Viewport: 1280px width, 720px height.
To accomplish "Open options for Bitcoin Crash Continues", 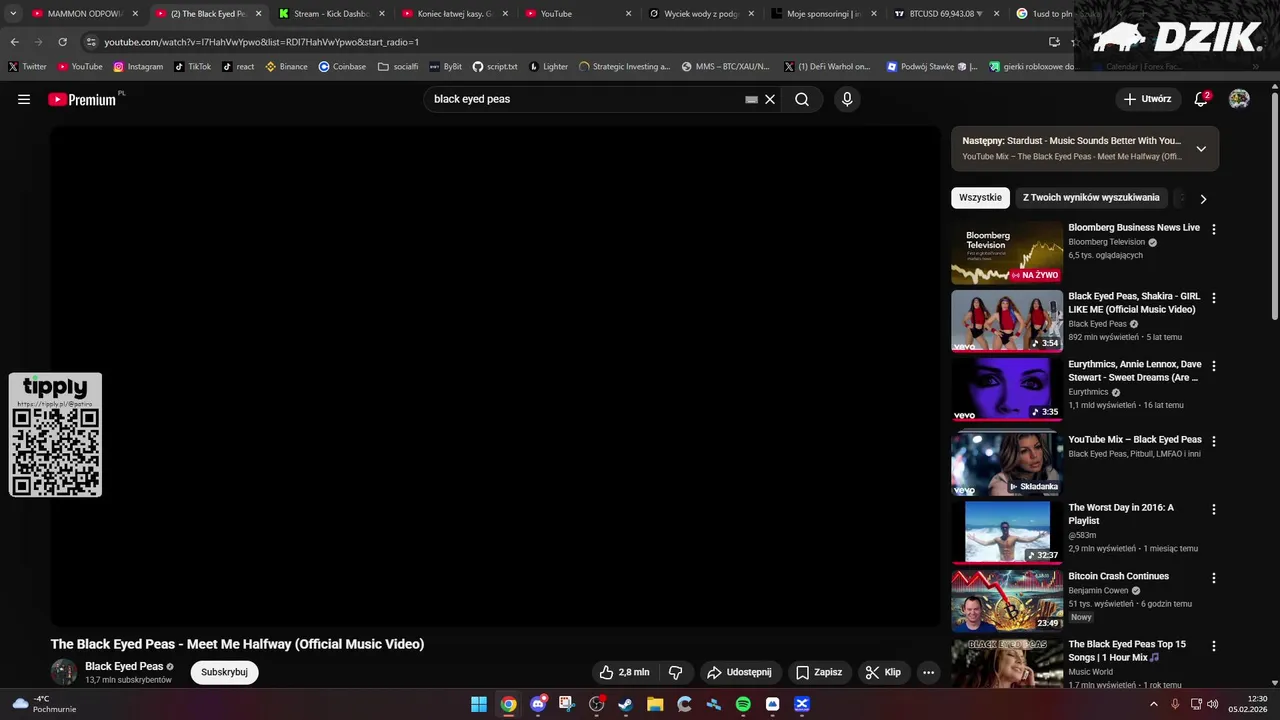I will [x=1214, y=578].
